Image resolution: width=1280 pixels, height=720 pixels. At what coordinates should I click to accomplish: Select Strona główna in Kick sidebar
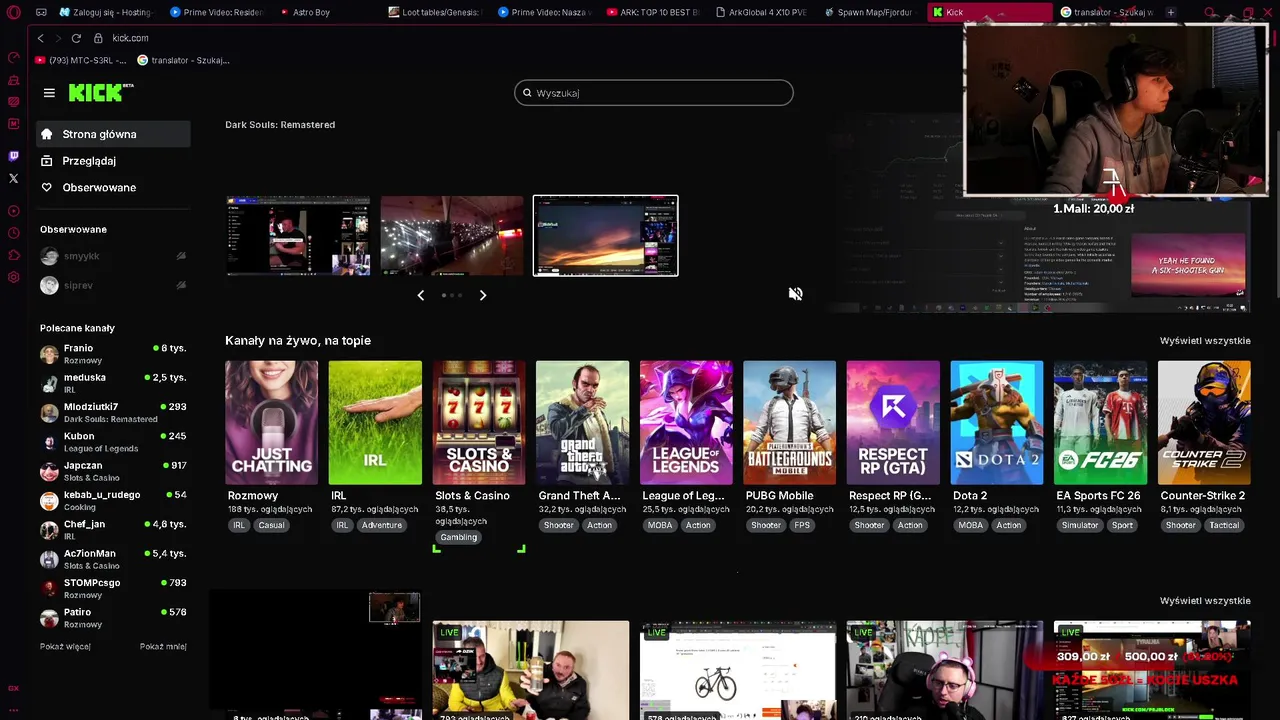coord(113,134)
